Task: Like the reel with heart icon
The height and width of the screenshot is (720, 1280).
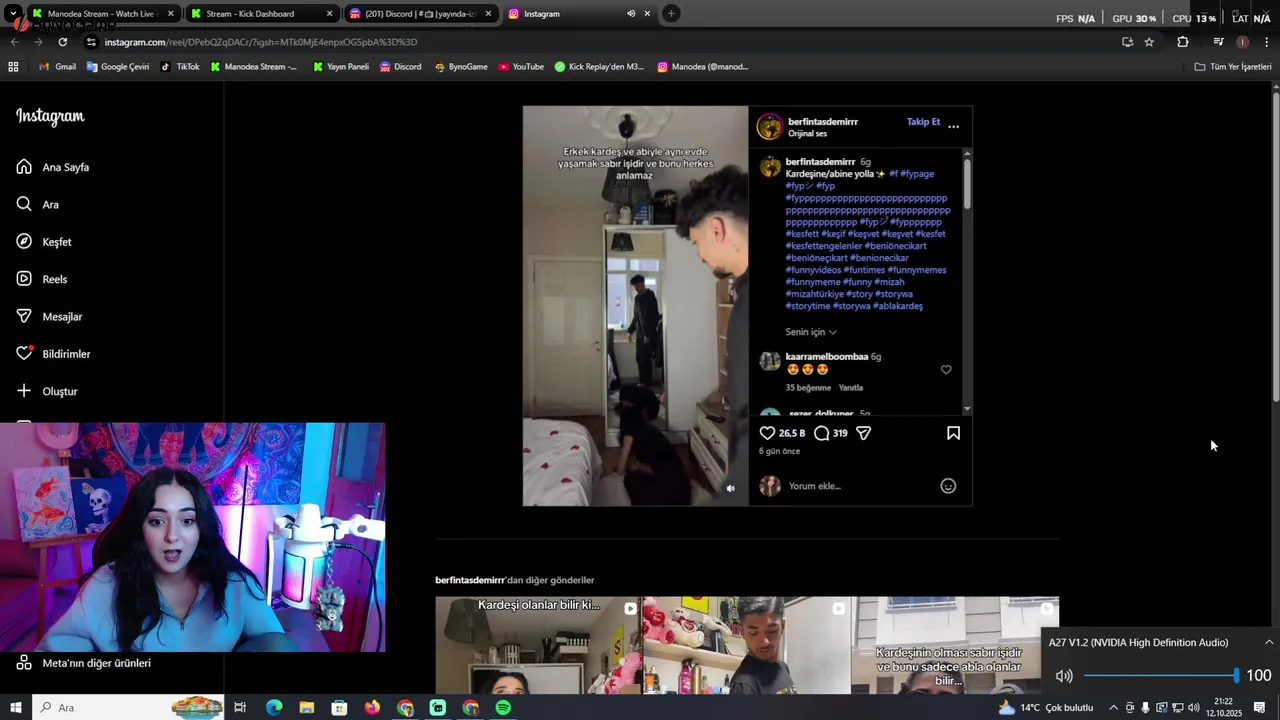Action: tap(767, 433)
